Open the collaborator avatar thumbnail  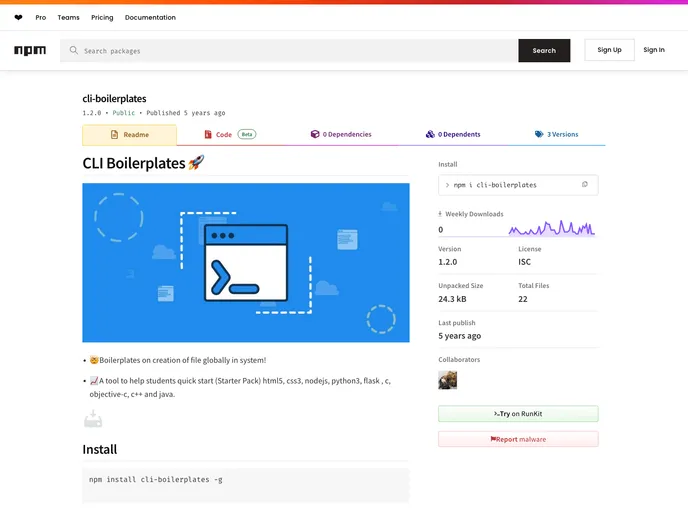(x=448, y=380)
